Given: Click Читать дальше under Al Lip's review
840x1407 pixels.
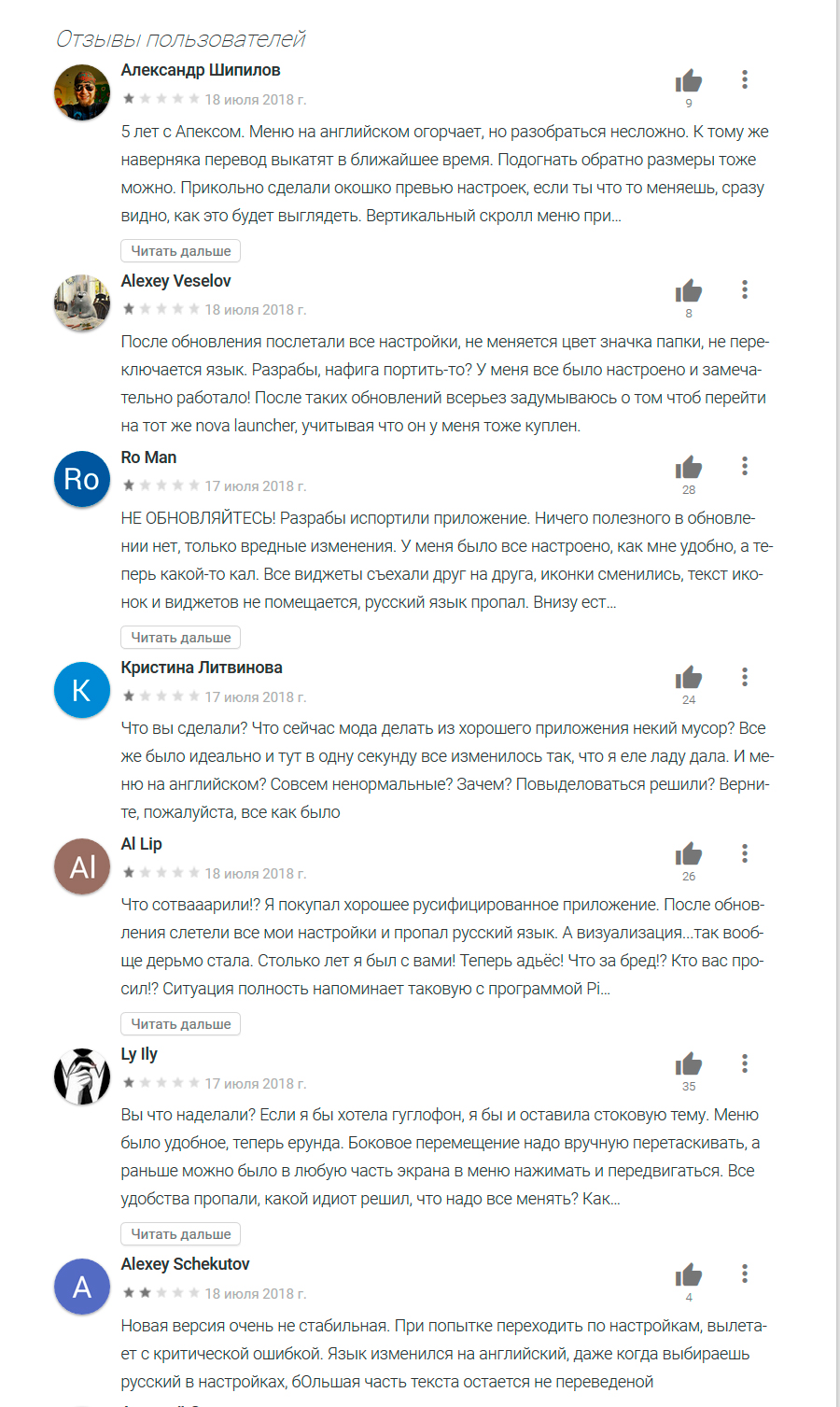Looking at the screenshot, I should (181, 1024).
